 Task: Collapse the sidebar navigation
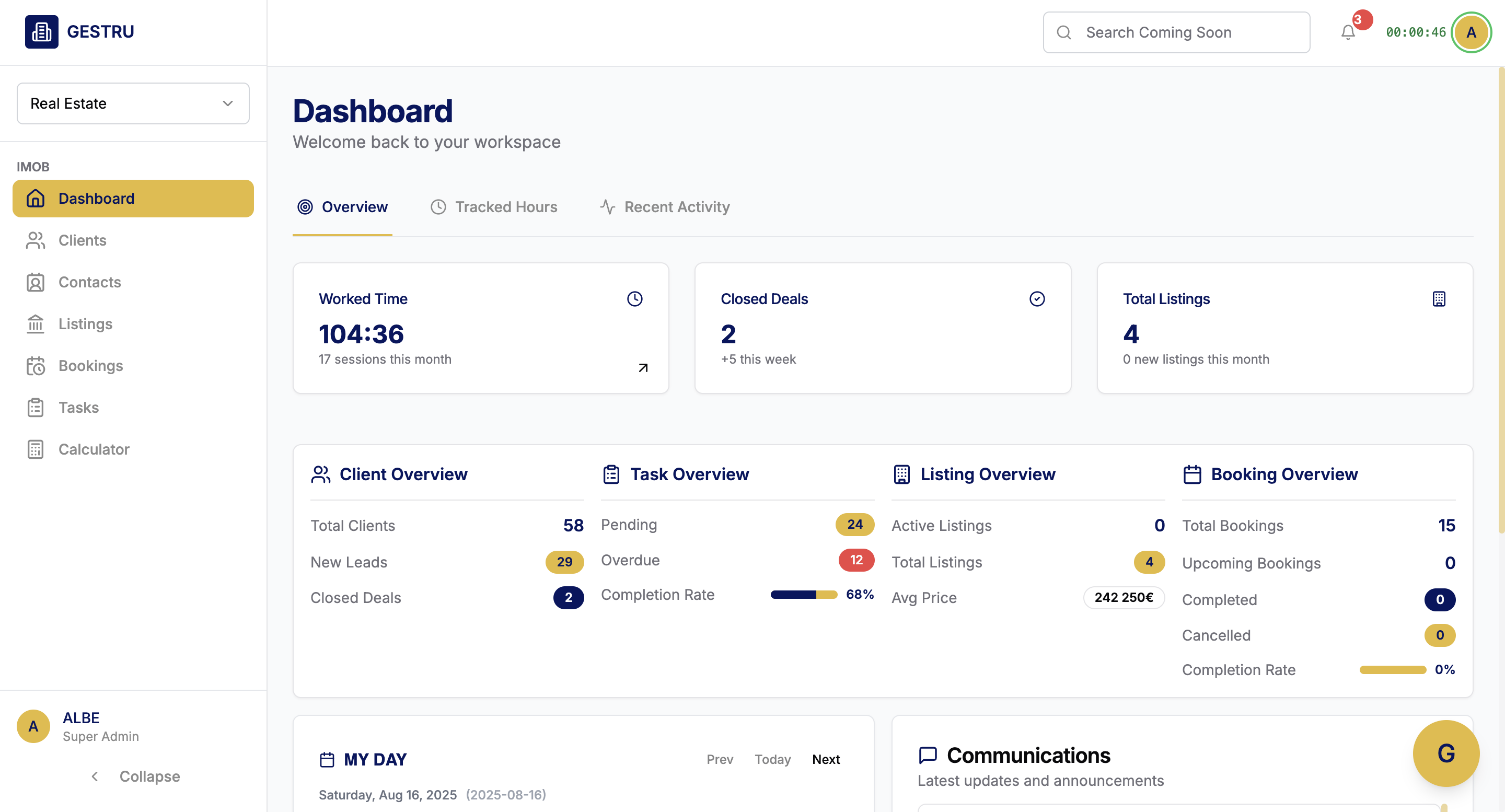coord(134,776)
